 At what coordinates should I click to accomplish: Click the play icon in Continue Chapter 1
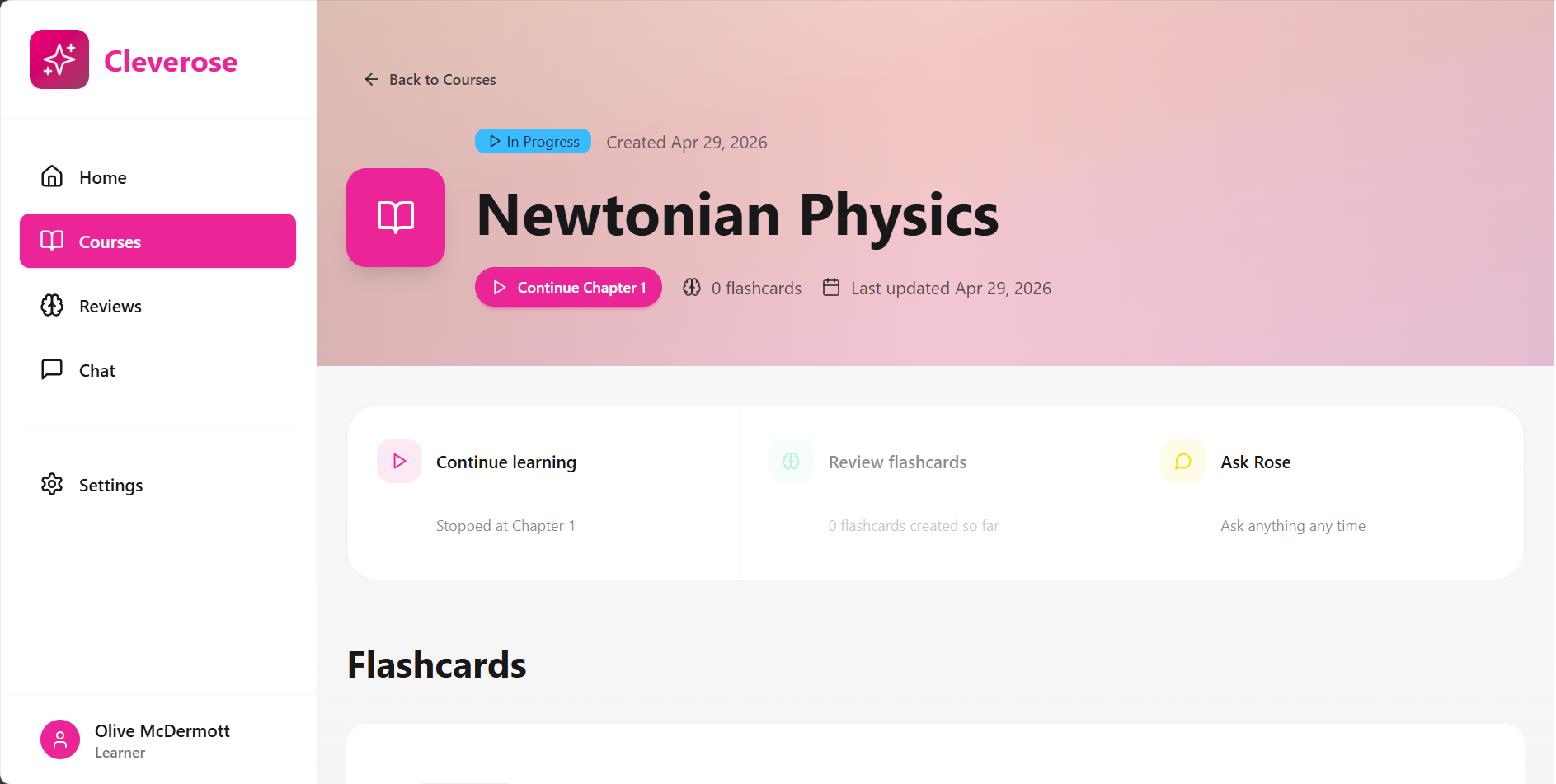[x=500, y=288]
